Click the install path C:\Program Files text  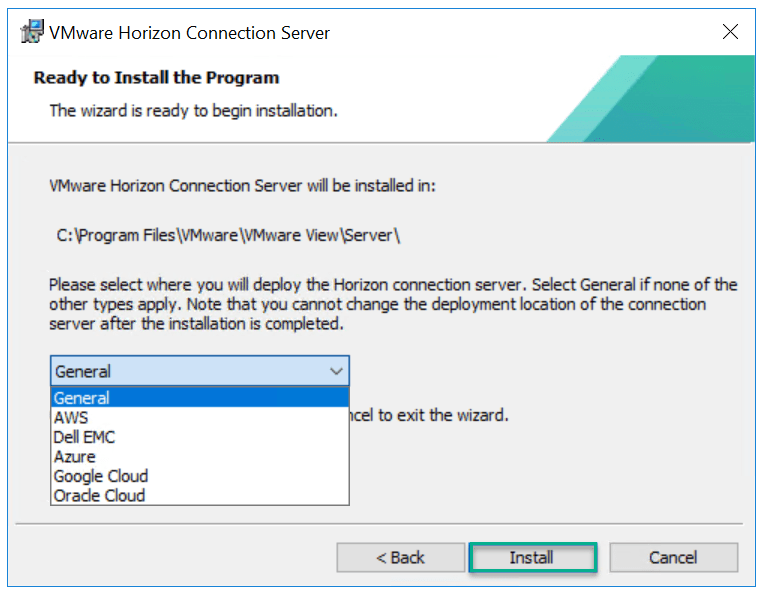tap(230, 235)
